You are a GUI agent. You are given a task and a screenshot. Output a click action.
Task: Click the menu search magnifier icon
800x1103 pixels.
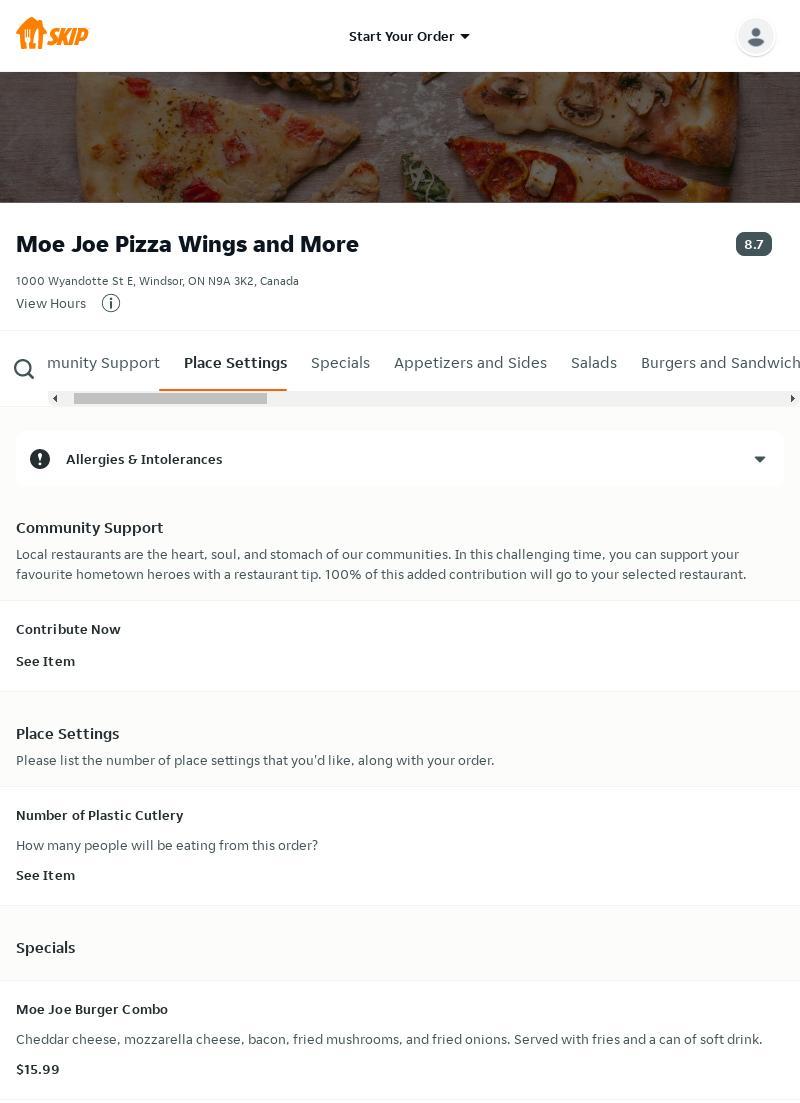tap(24, 370)
